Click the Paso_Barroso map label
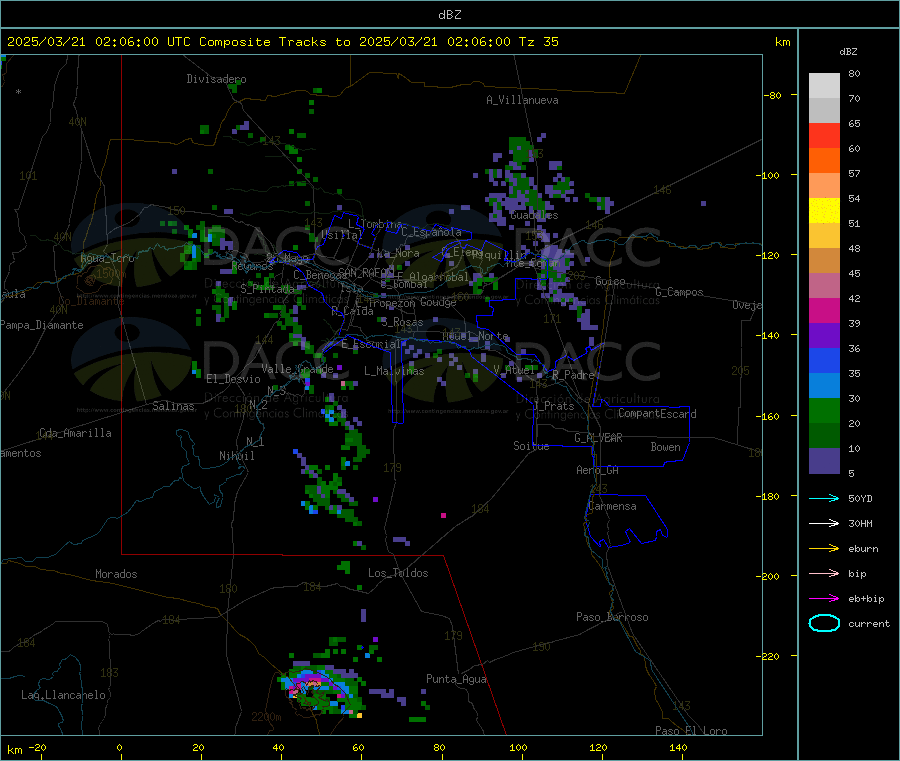900x761 pixels. 612,618
